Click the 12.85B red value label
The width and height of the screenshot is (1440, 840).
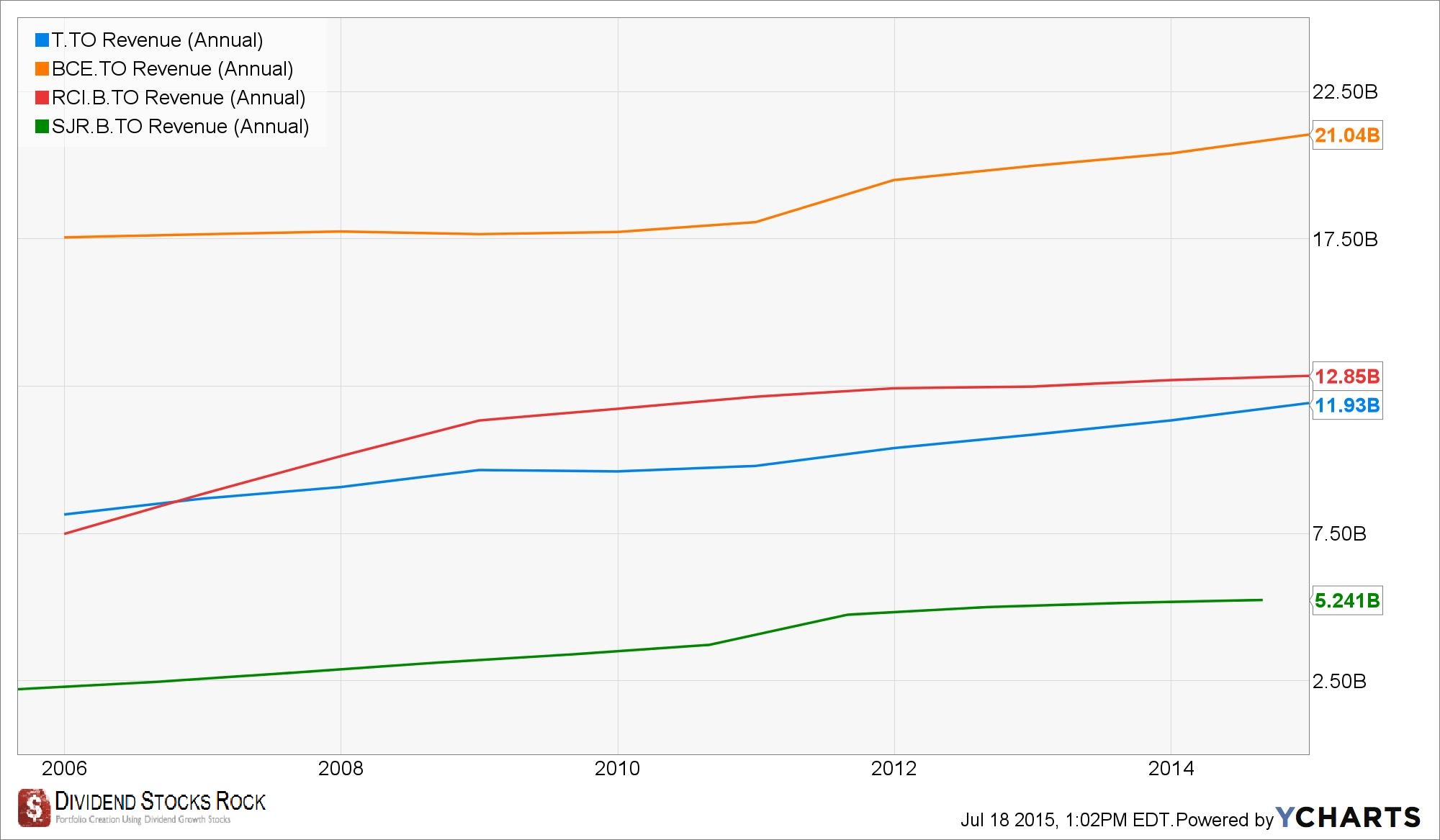pos(1346,376)
